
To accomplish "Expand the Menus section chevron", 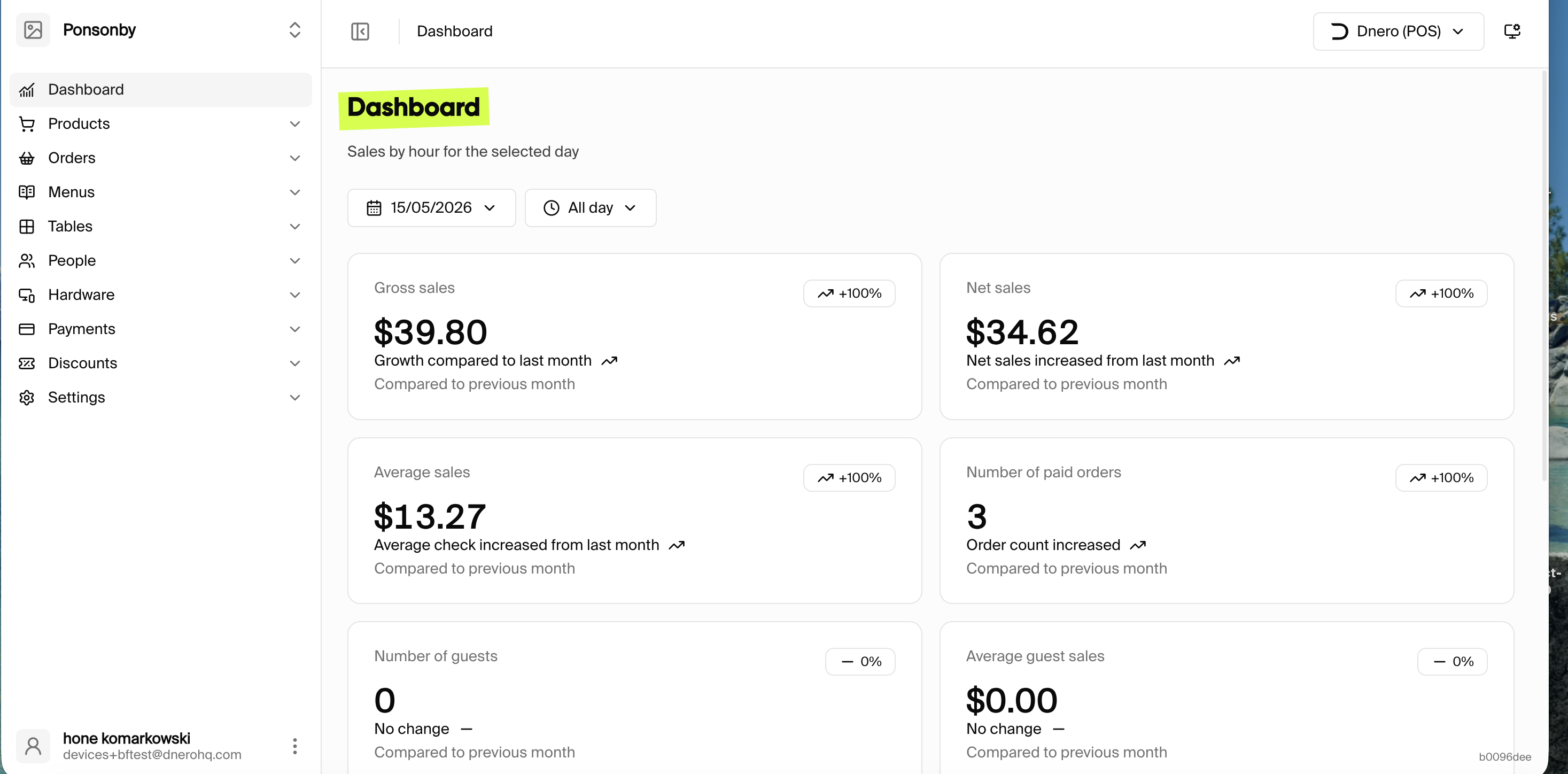I will click(294, 192).
